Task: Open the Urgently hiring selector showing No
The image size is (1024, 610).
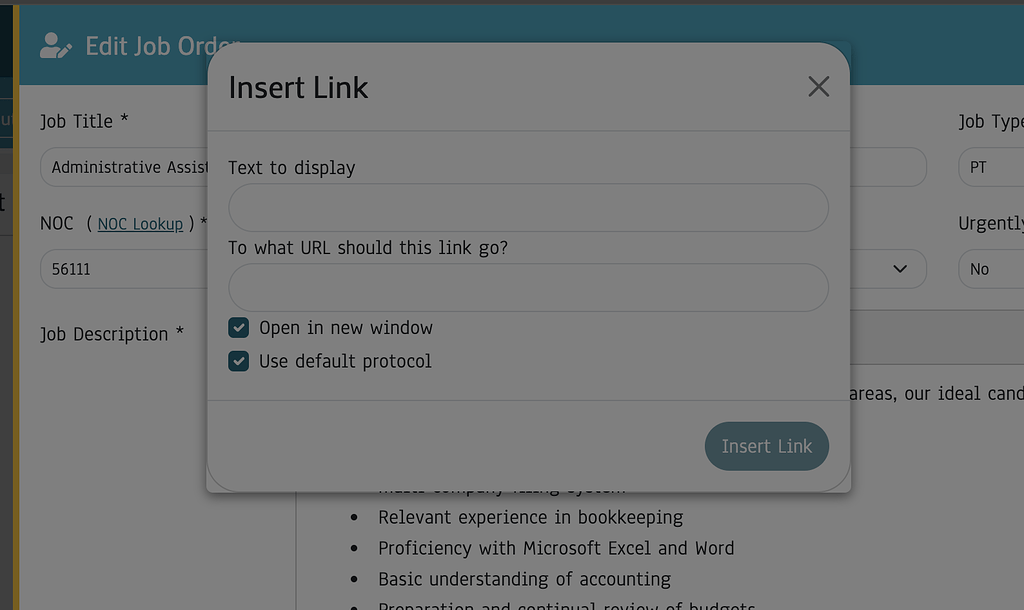Action: point(989,269)
